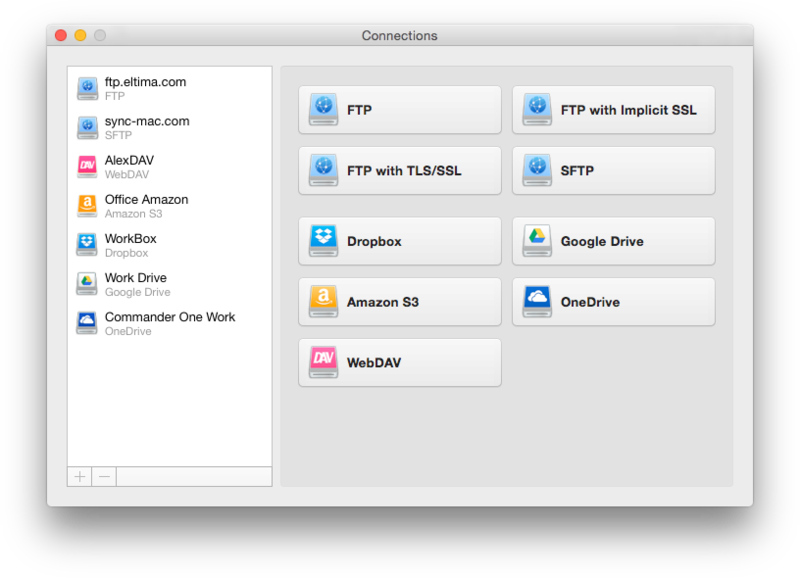Click the Amazon S3 logo in grid

click(323, 301)
